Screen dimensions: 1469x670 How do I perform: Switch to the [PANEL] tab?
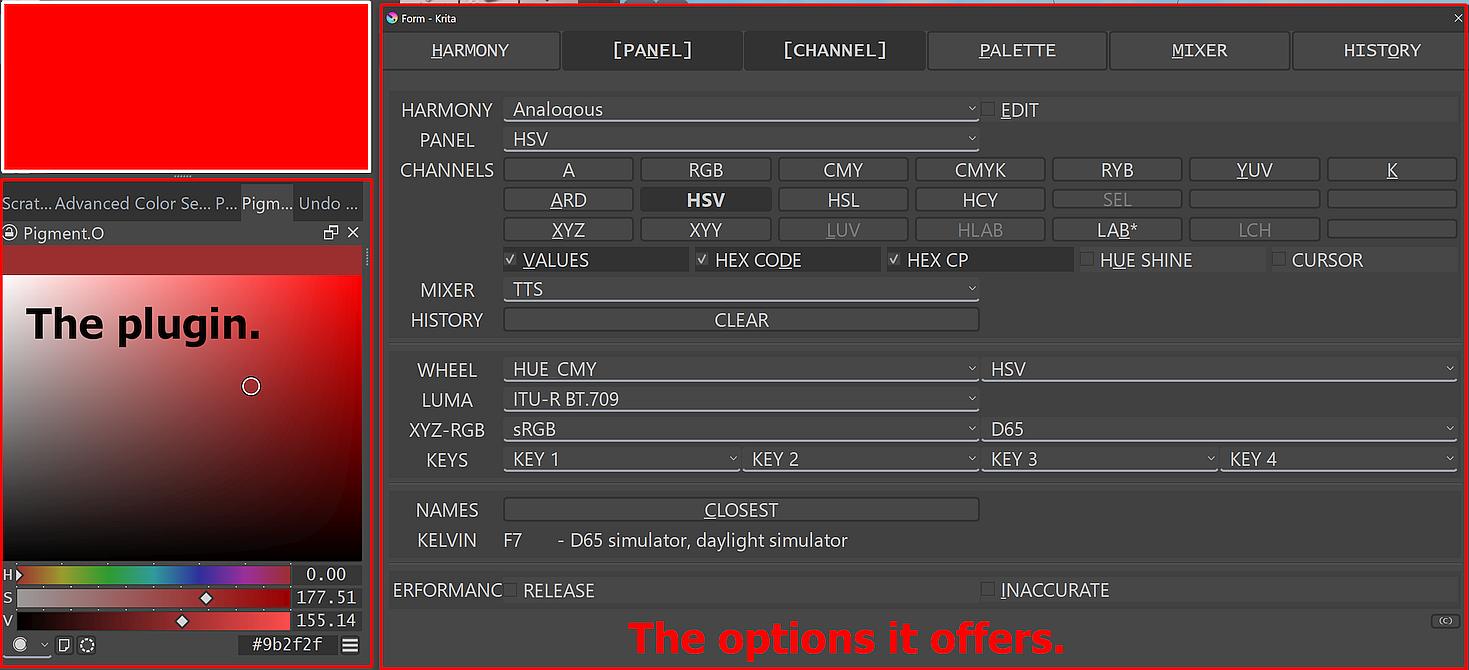point(652,51)
